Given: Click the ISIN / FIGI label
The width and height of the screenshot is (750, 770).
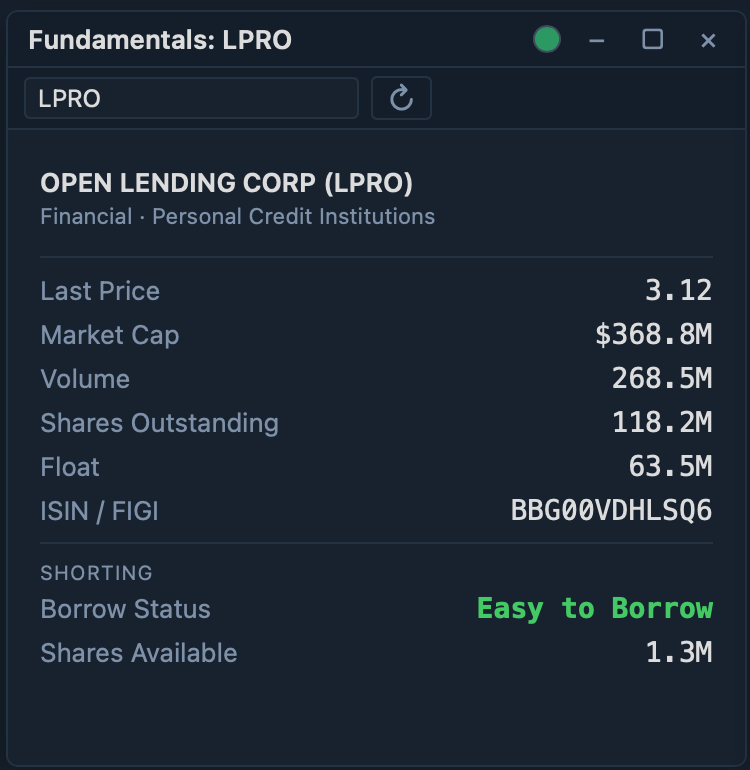Looking at the screenshot, I should coord(99,511).
